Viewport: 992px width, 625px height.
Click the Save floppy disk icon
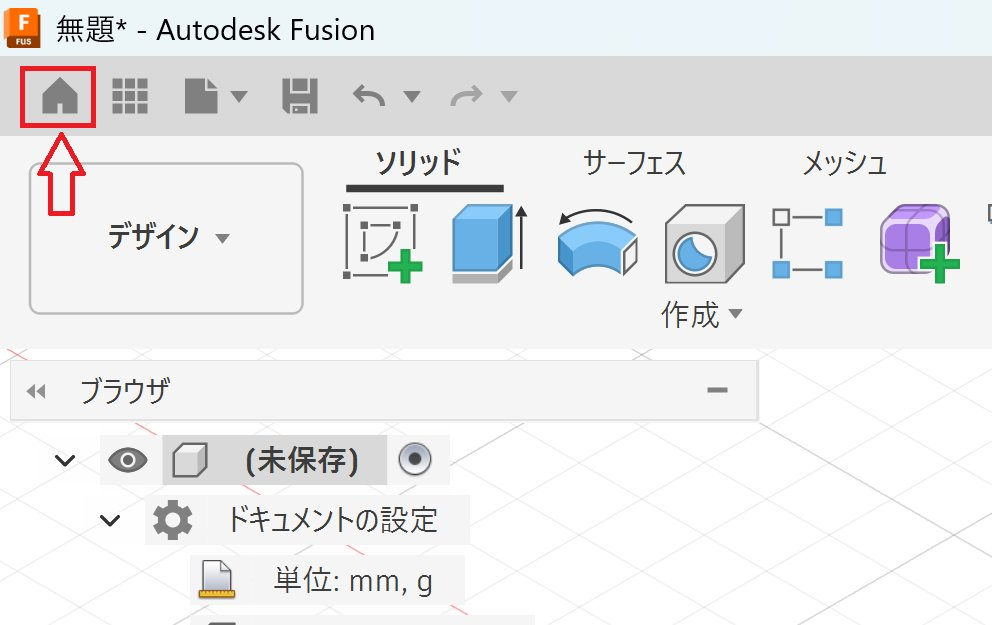point(300,97)
